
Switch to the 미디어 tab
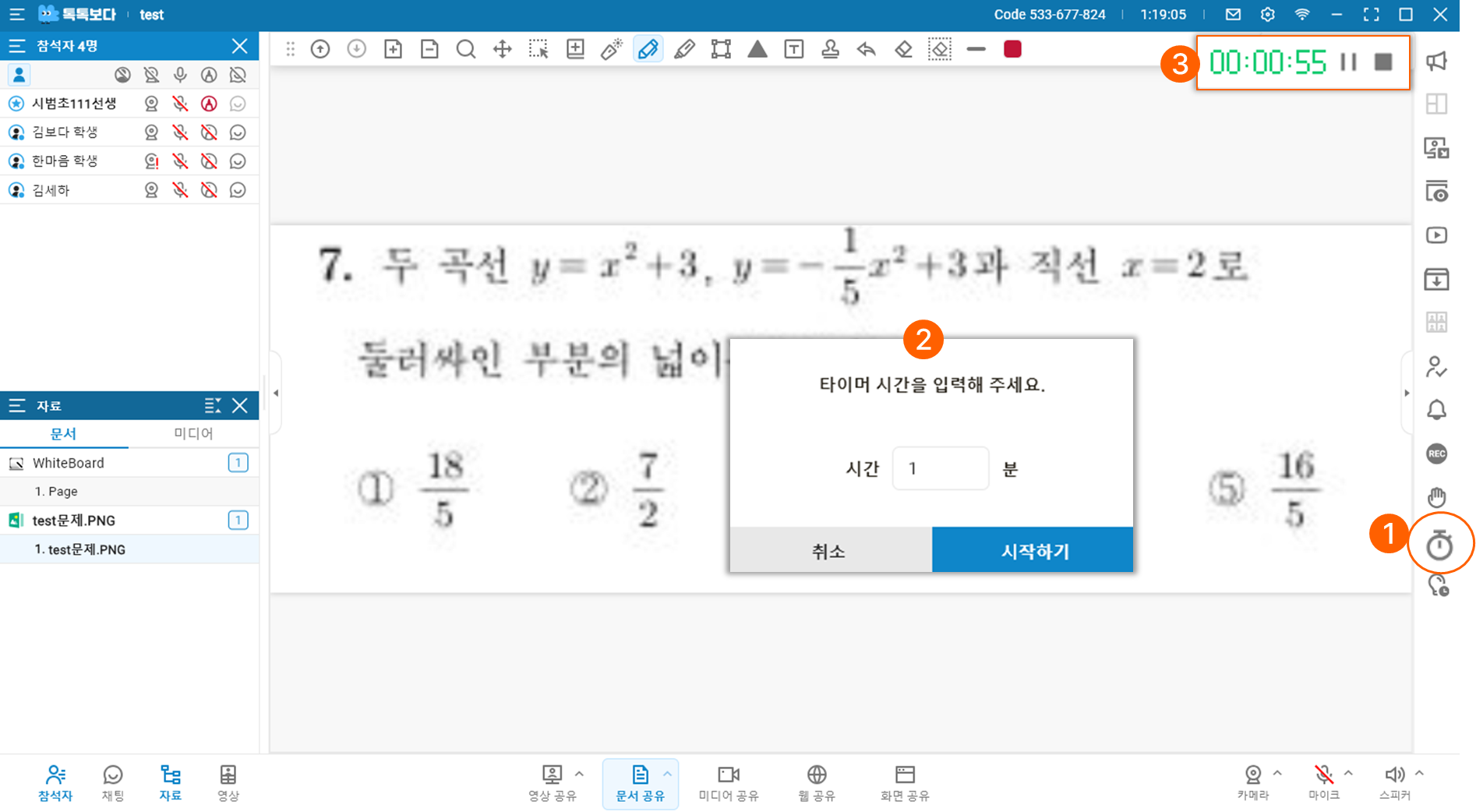click(x=193, y=433)
